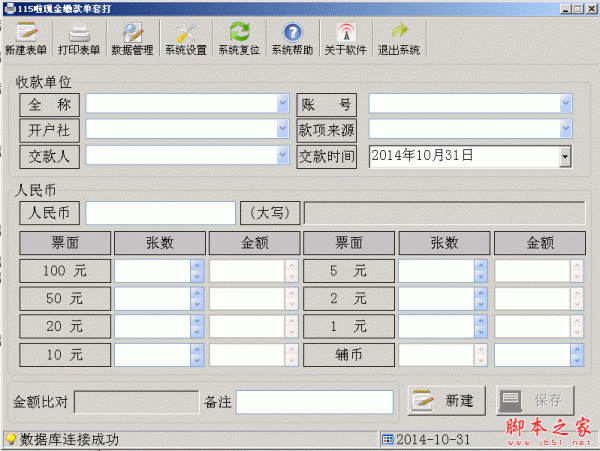The width and height of the screenshot is (600, 451).
Task: Adjust the 2 元 张数 spinner
Action: point(481,299)
